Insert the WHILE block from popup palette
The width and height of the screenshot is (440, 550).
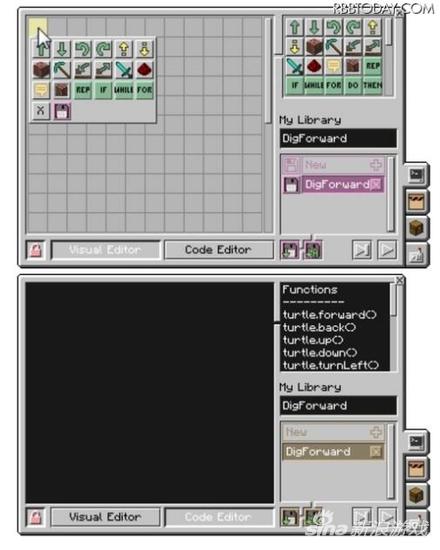point(124,90)
